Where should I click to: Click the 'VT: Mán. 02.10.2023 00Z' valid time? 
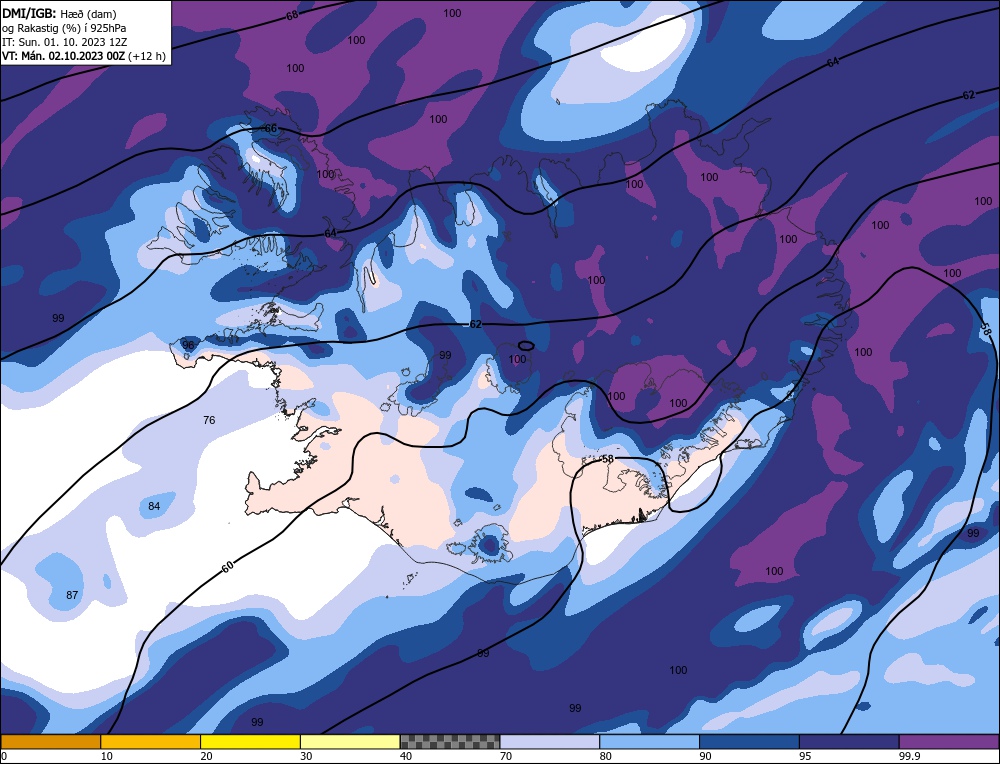point(63,56)
